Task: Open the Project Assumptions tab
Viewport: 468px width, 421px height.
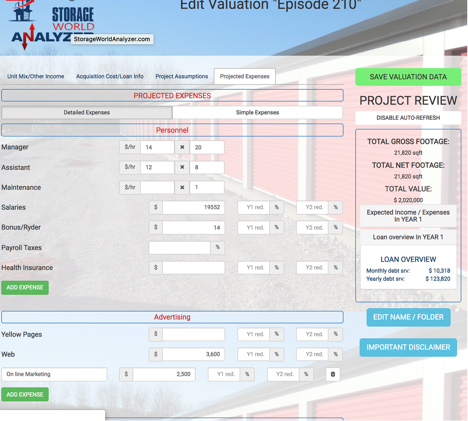Action: click(x=182, y=76)
